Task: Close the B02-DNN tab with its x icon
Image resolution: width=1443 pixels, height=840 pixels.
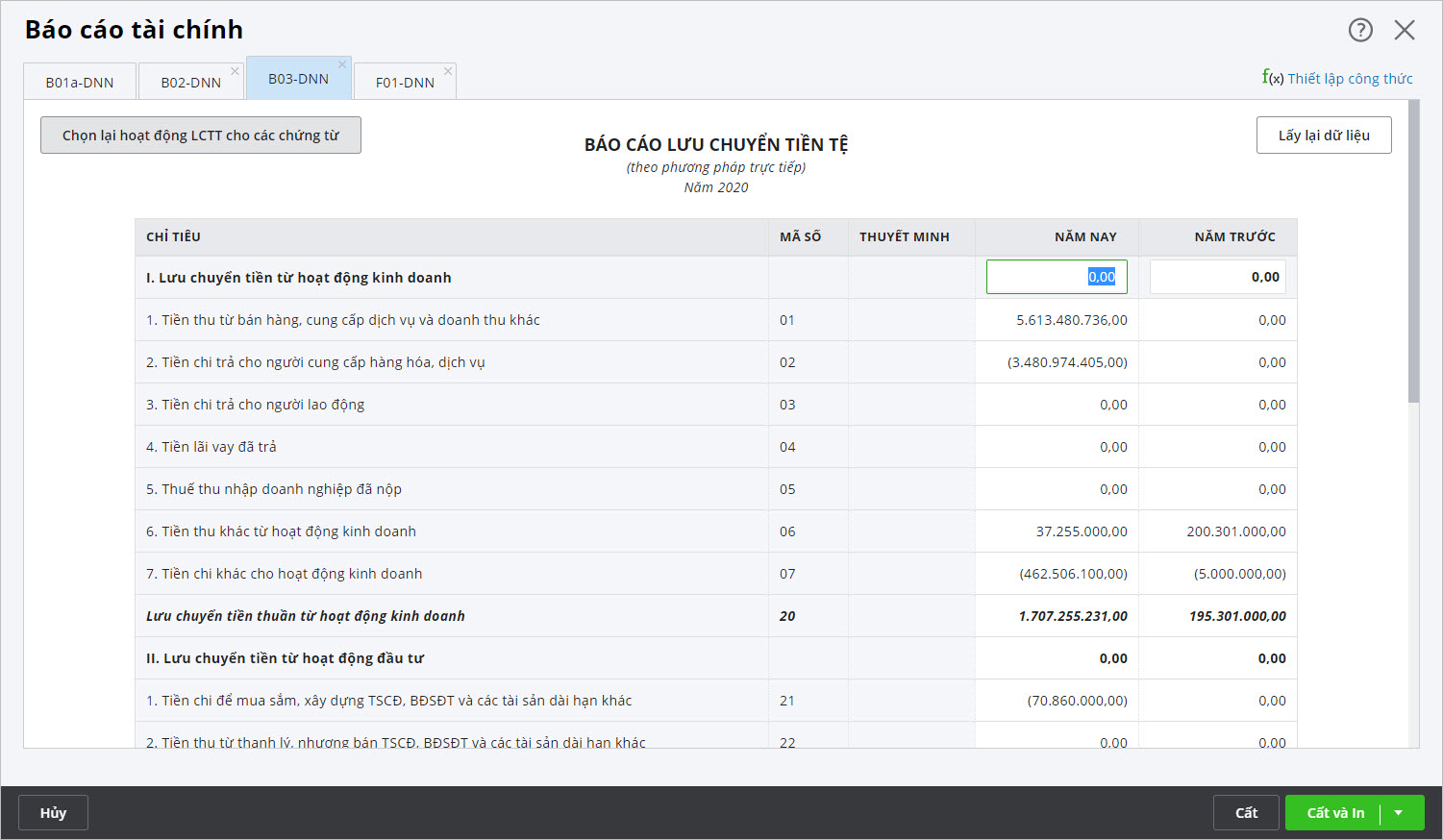Action: coord(235,71)
